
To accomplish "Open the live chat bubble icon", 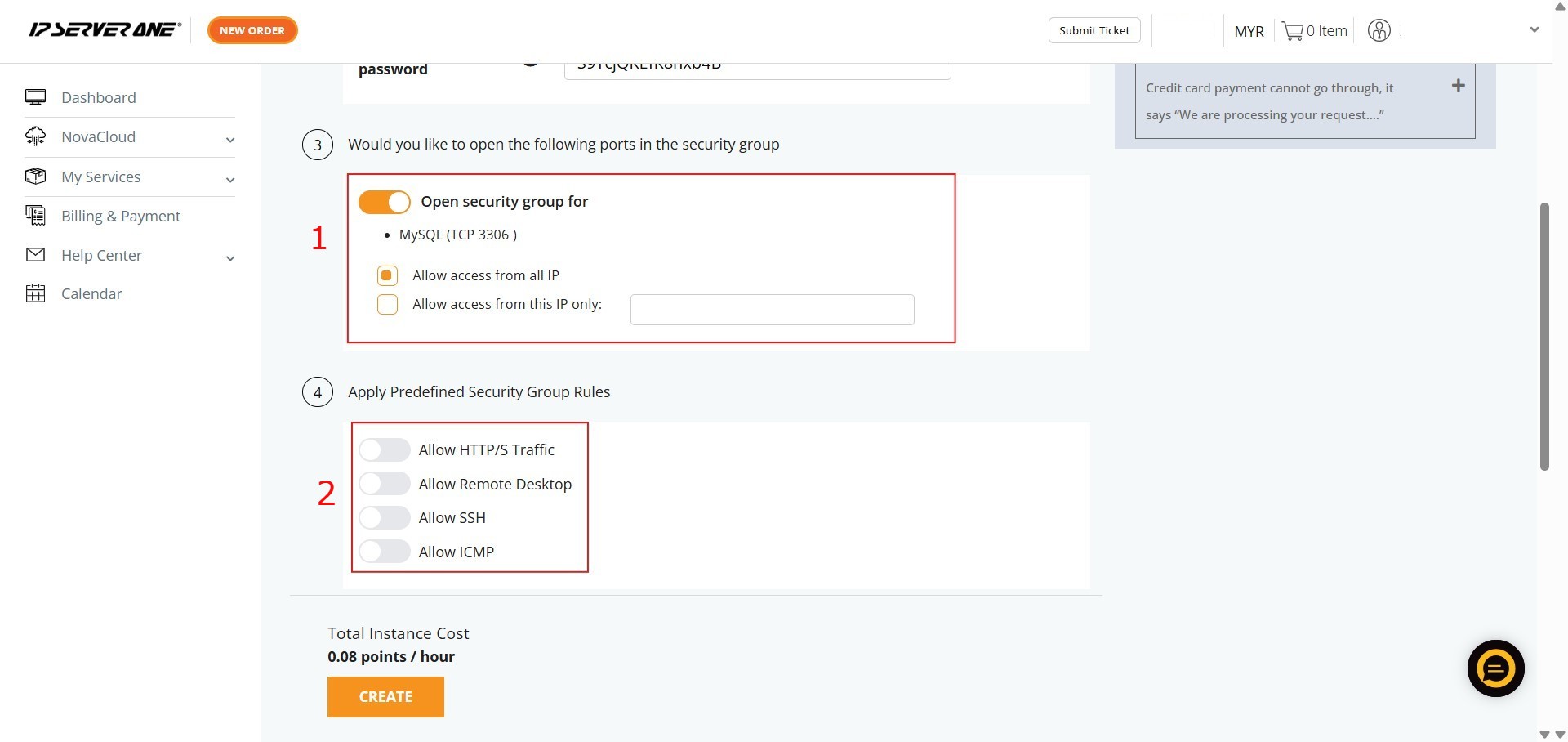I will (x=1495, y=668).
